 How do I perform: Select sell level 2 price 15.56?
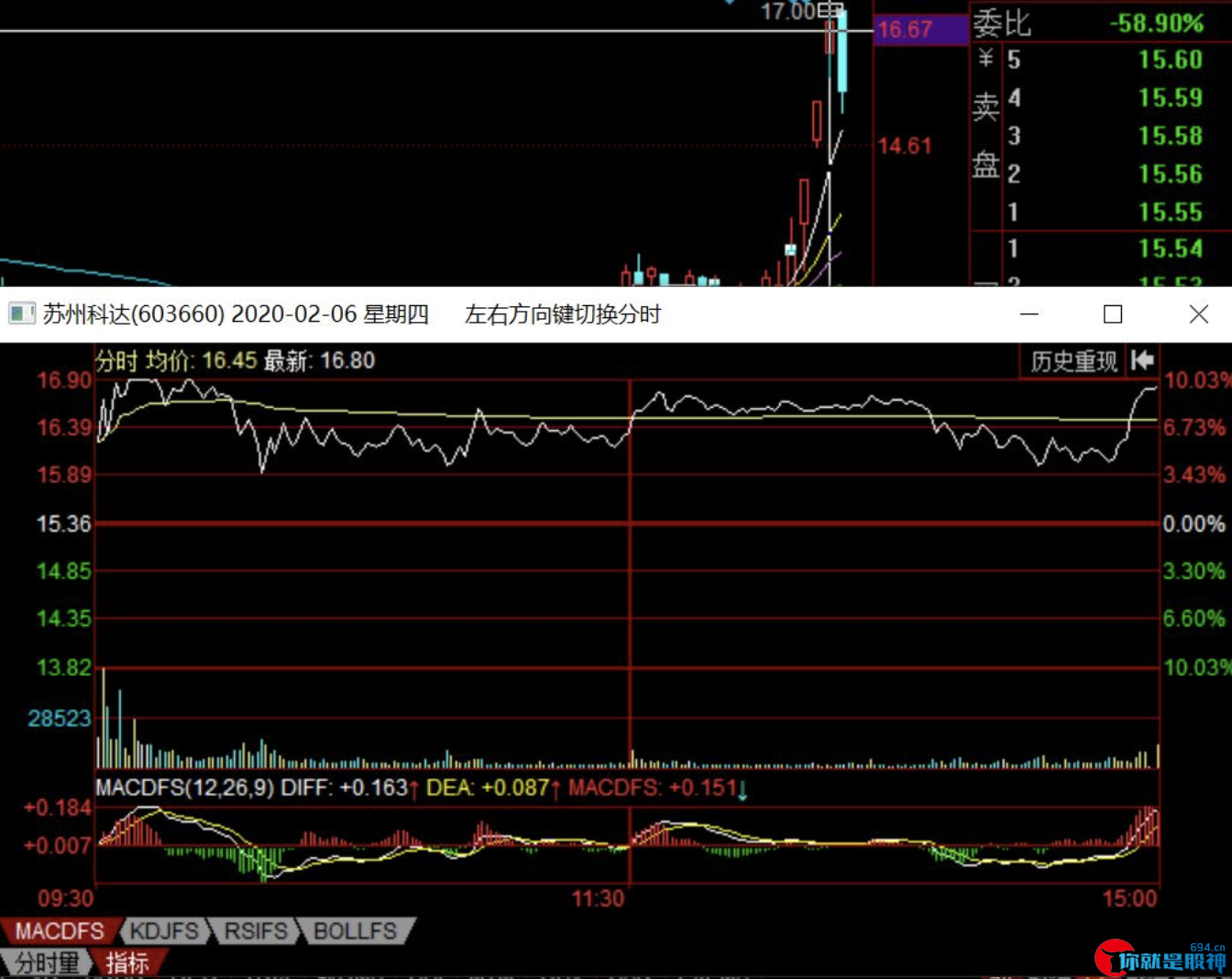1171,174
